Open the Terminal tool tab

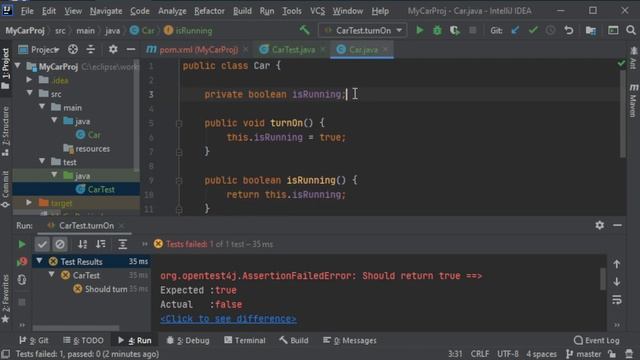tap(245, 340)
